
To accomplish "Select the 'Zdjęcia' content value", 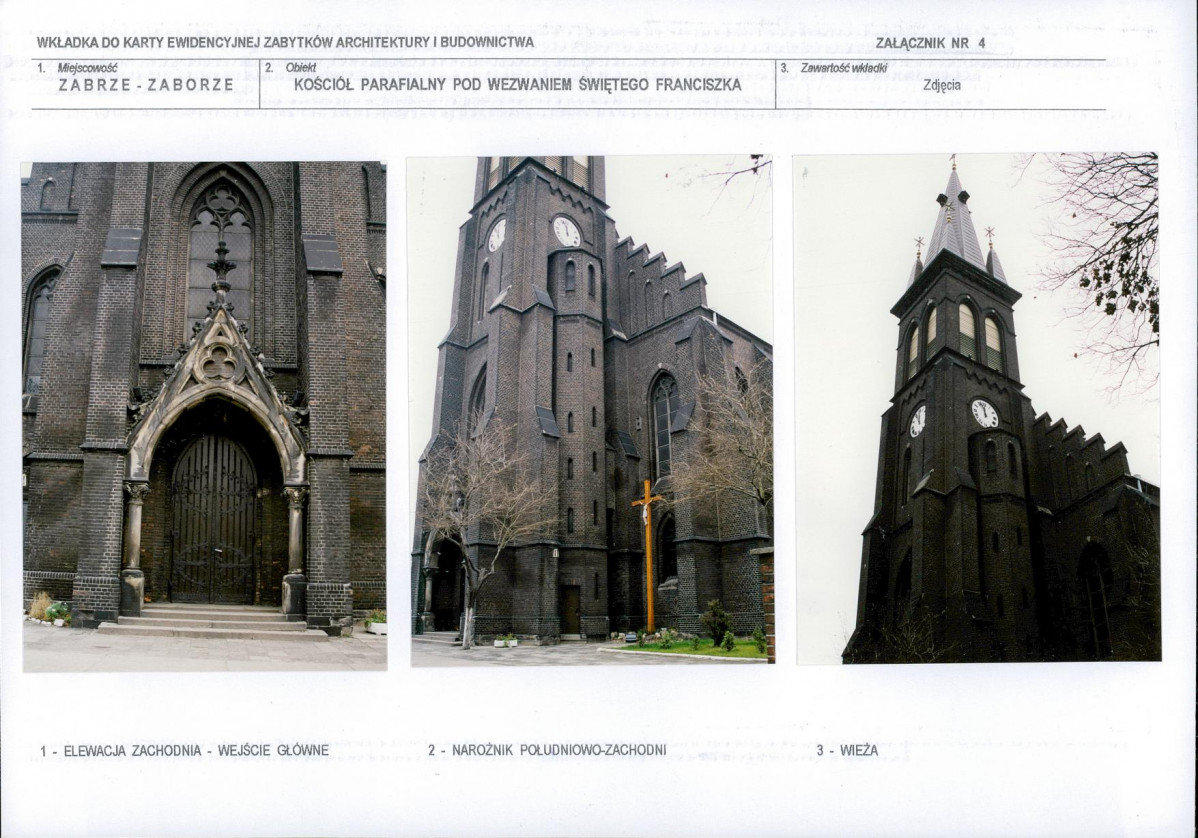I will coord(941,85).
